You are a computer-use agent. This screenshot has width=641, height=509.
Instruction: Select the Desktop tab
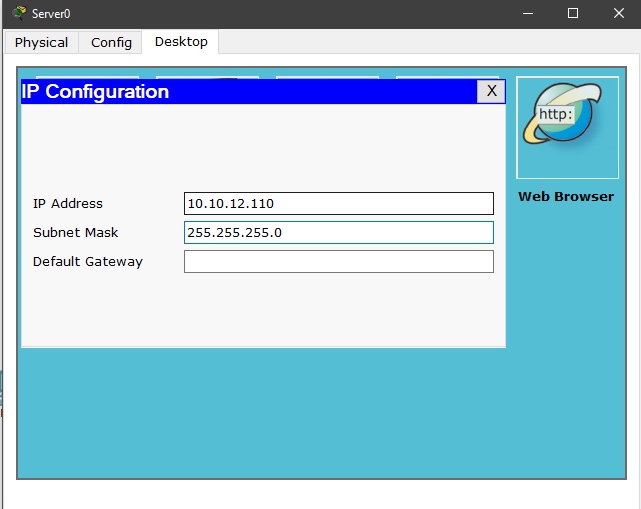coord(181,42)
